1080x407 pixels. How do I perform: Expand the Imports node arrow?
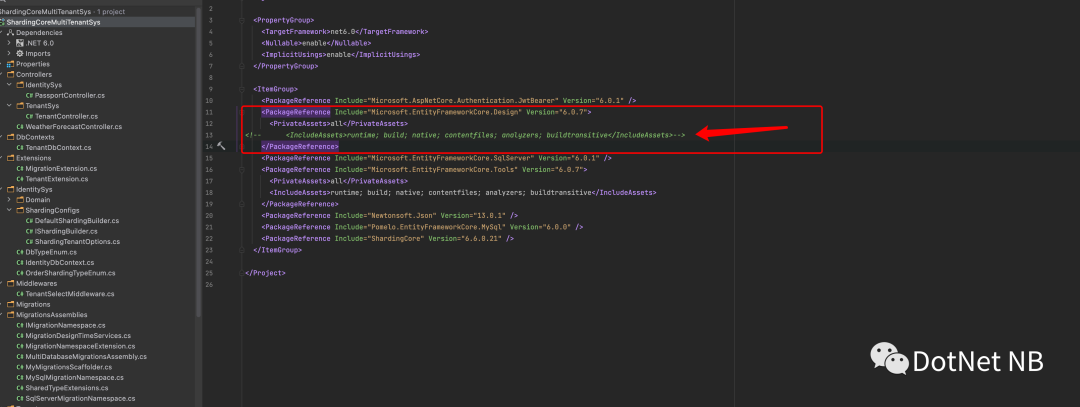pos(9,53)
